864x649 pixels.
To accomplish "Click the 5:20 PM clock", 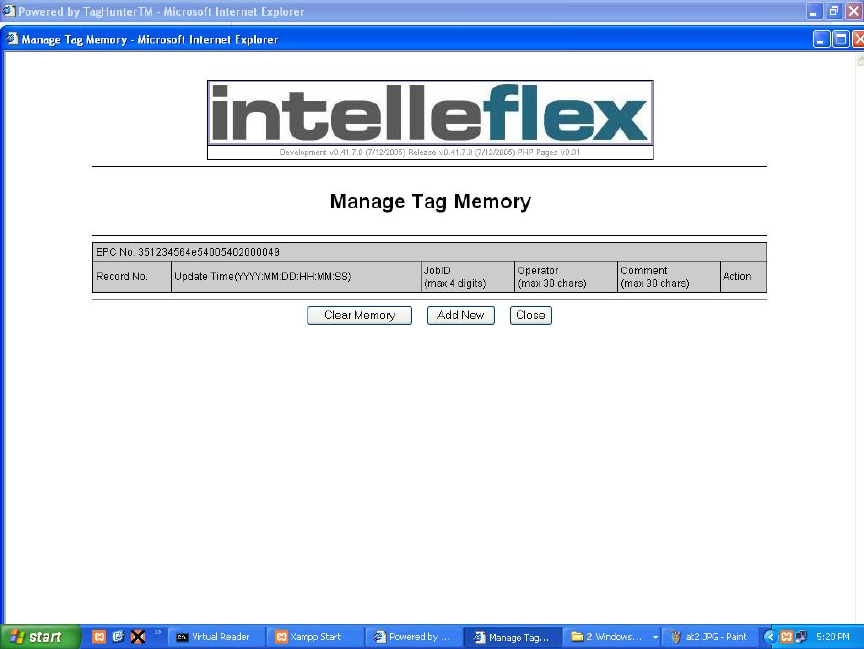I will point(833,637).
